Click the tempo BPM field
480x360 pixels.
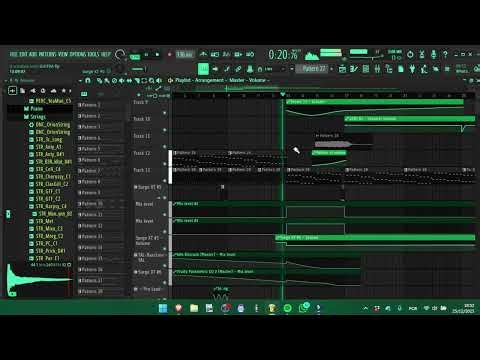184,55
